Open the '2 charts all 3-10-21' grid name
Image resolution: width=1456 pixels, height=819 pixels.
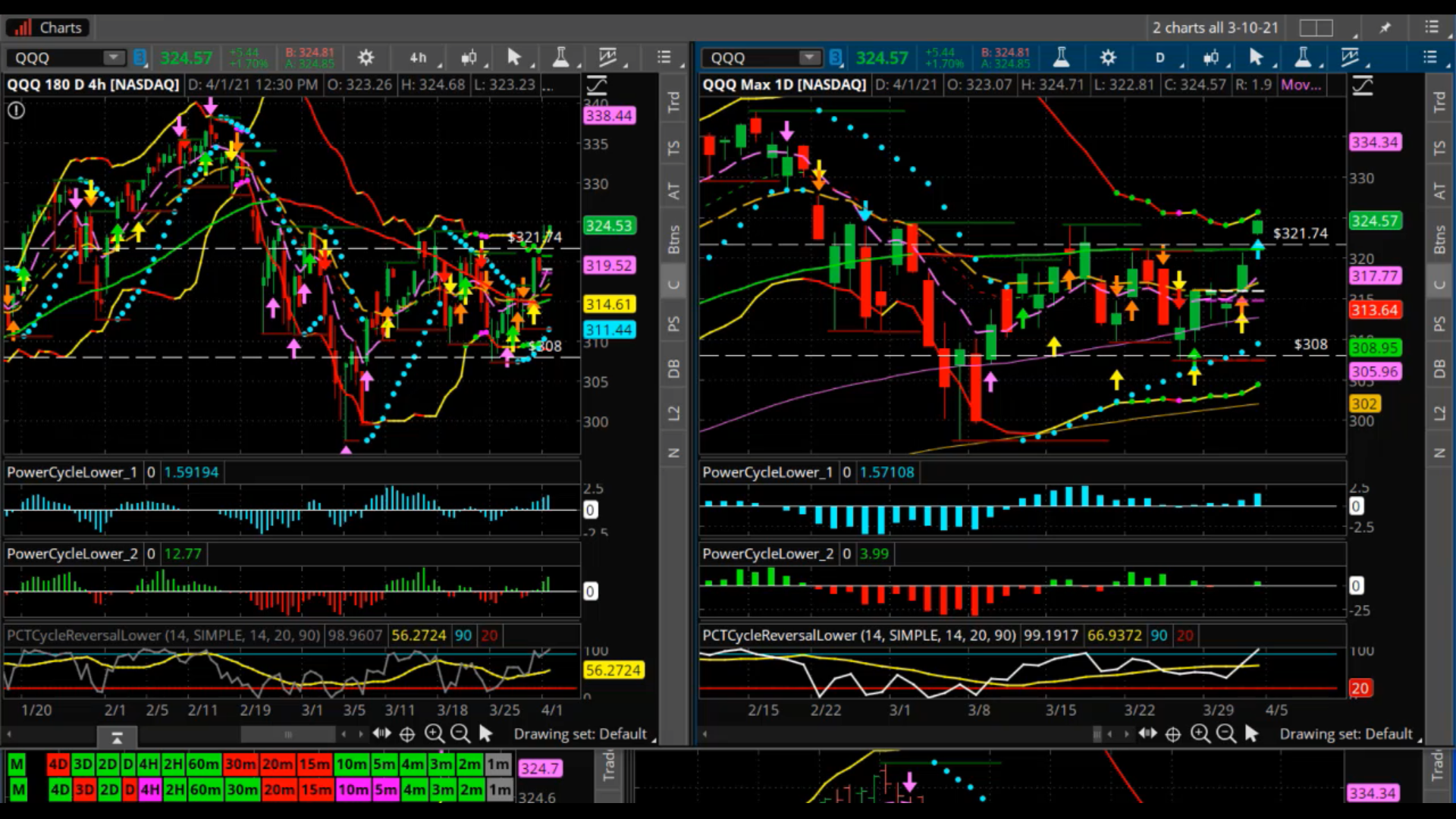(x=1216, y=28)
